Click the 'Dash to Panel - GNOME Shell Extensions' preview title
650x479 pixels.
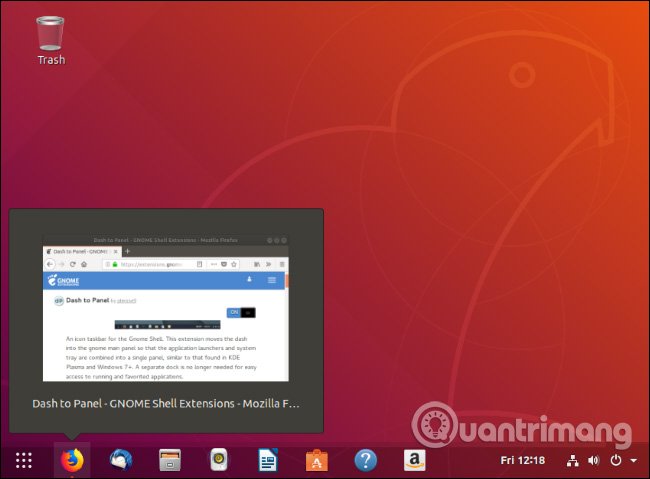[166, 404]
